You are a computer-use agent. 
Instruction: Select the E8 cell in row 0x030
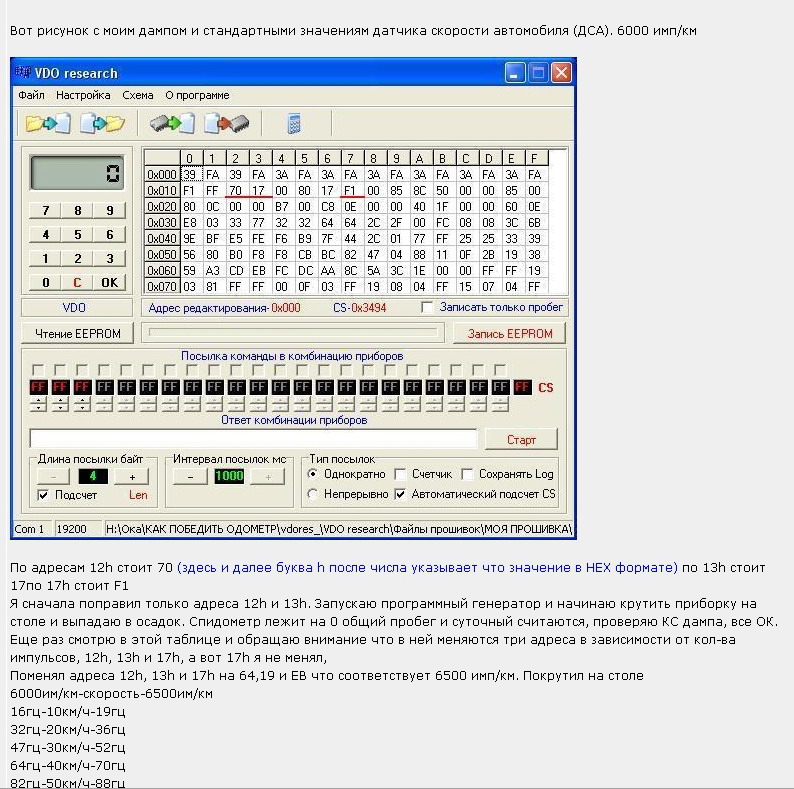[189, 223]
